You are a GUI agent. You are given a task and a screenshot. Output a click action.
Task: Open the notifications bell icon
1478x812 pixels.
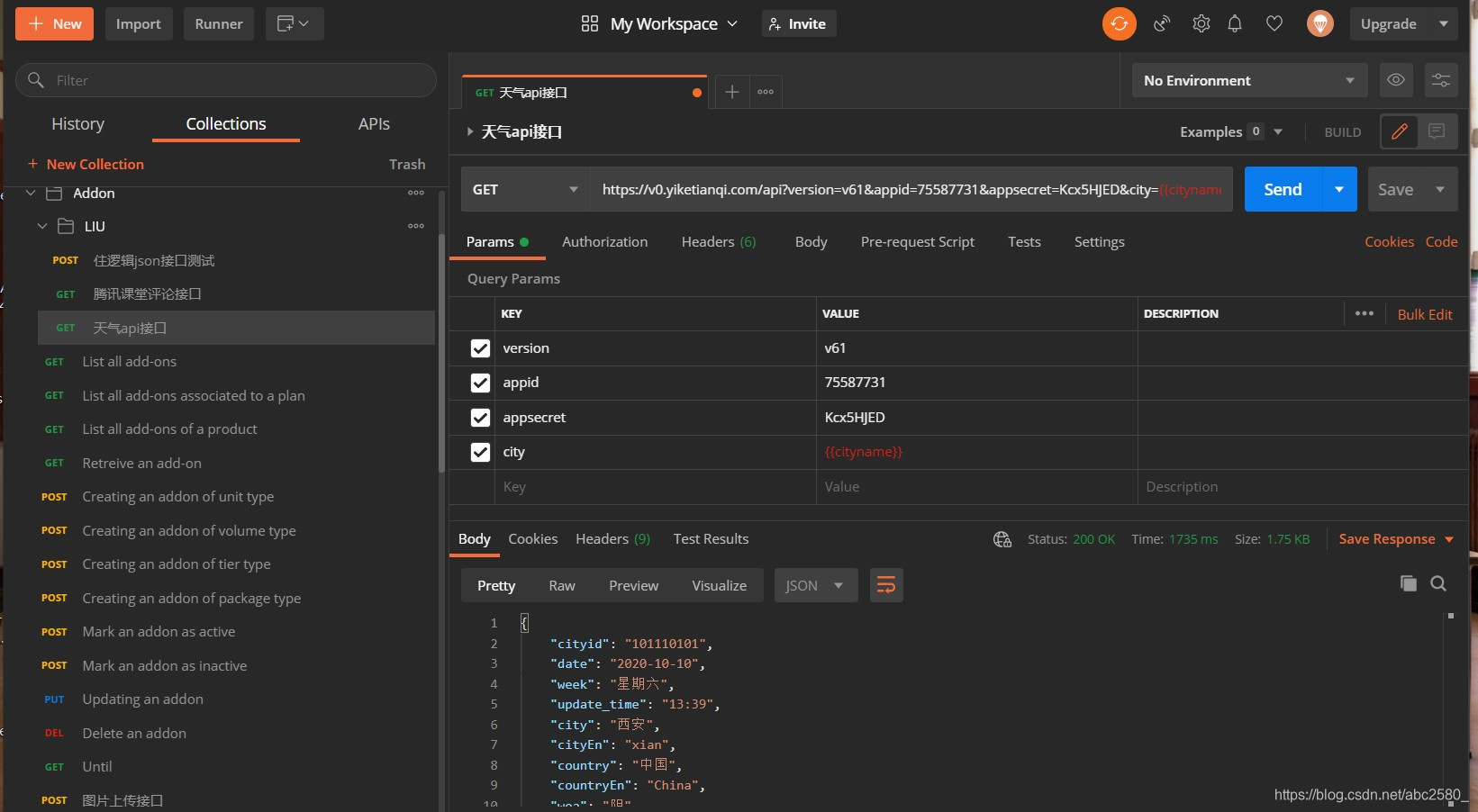(1235, 24)
